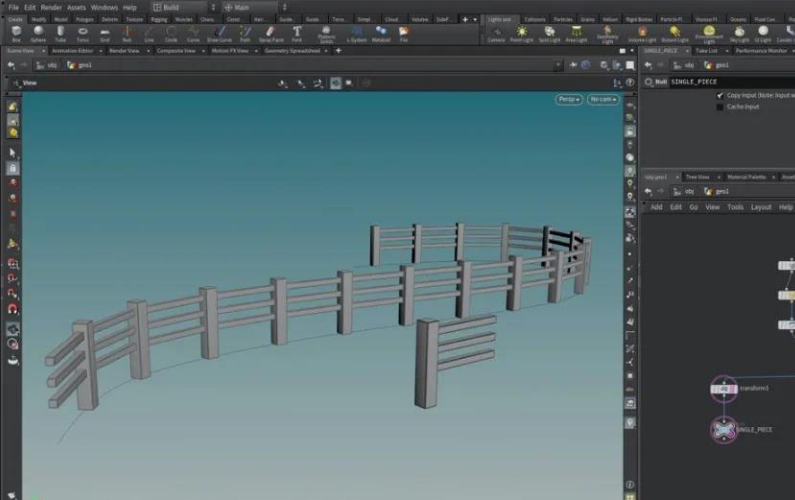795x500 pixels.
Task: Select the Circle shelf tool
Action: click(x=171, y=34)
